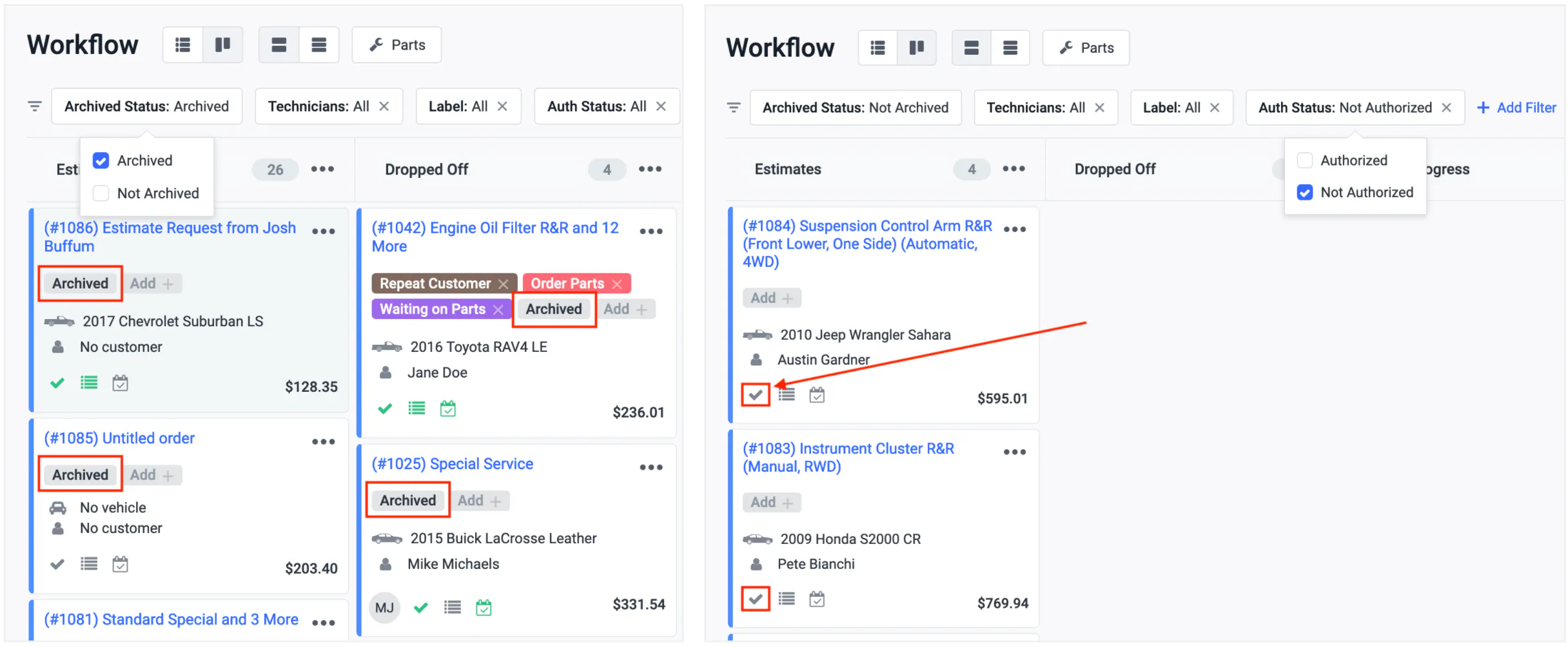
Task: Check the Not Archived checkbox
Action: (x=101, y=193)
